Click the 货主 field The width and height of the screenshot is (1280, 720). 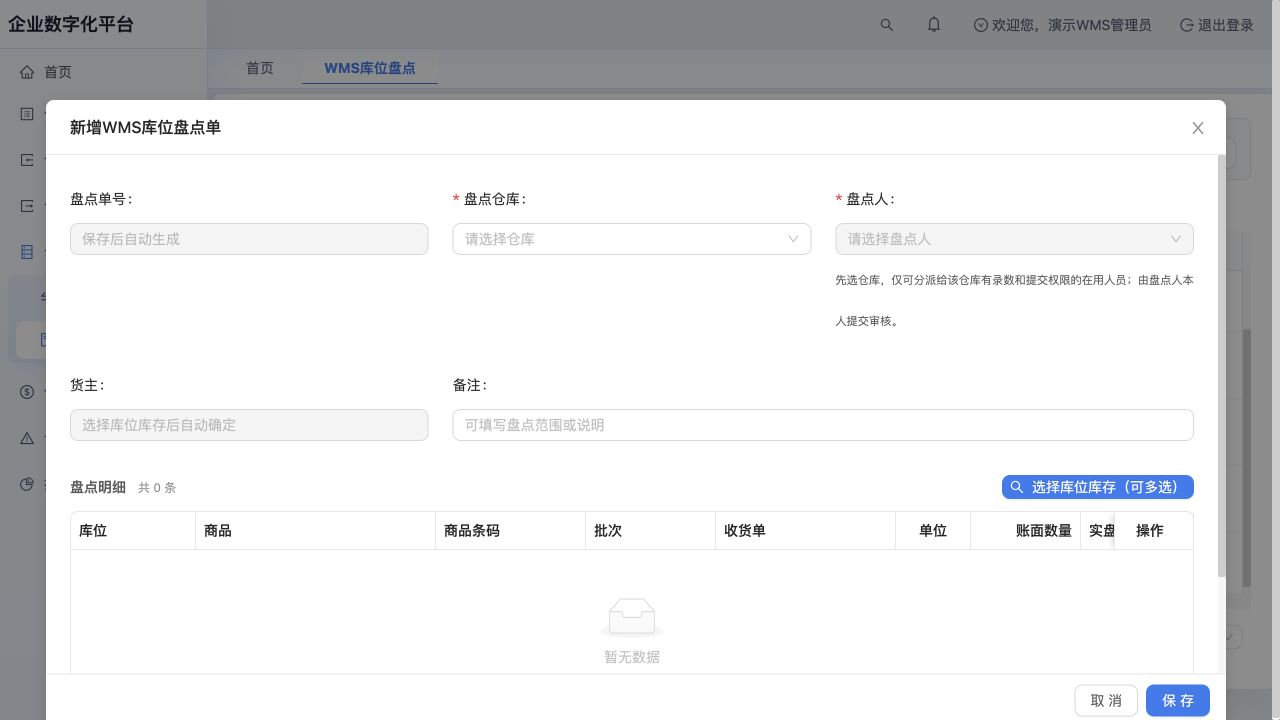tap(249, 425)
